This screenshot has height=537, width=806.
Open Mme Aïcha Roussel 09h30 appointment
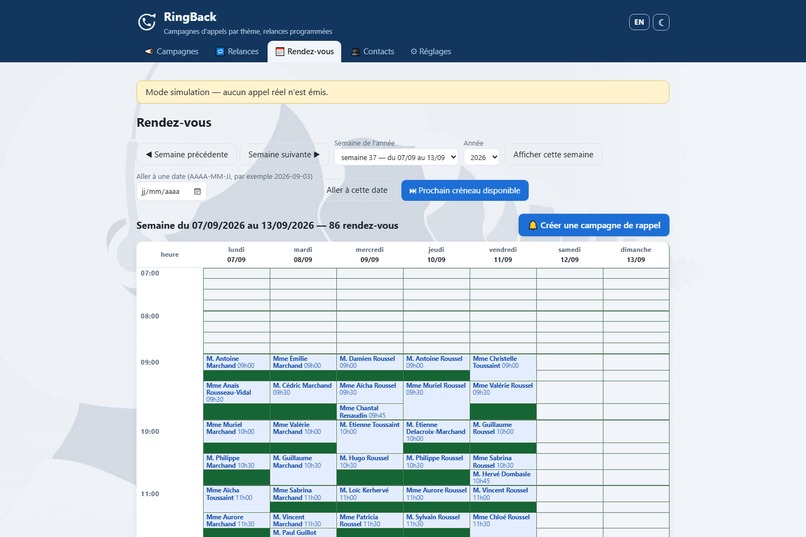370,393
